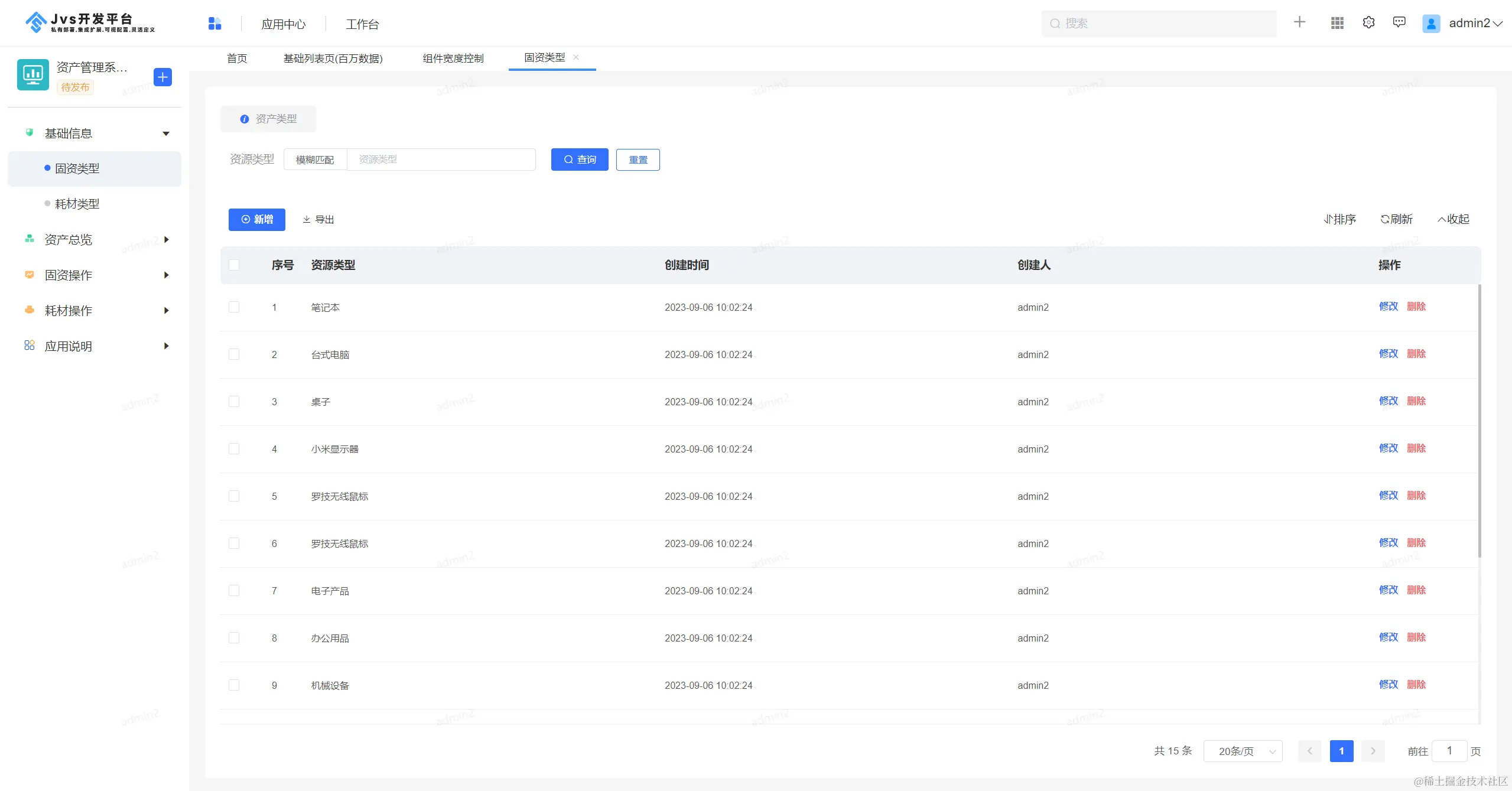1512x791 pixels.
Task: Click the 查询 search button
Action: 579,159
